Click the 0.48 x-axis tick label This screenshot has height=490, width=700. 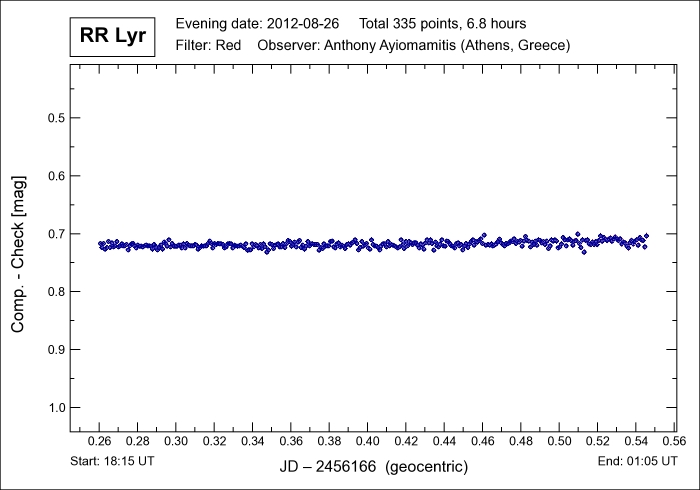coord(521,441)
